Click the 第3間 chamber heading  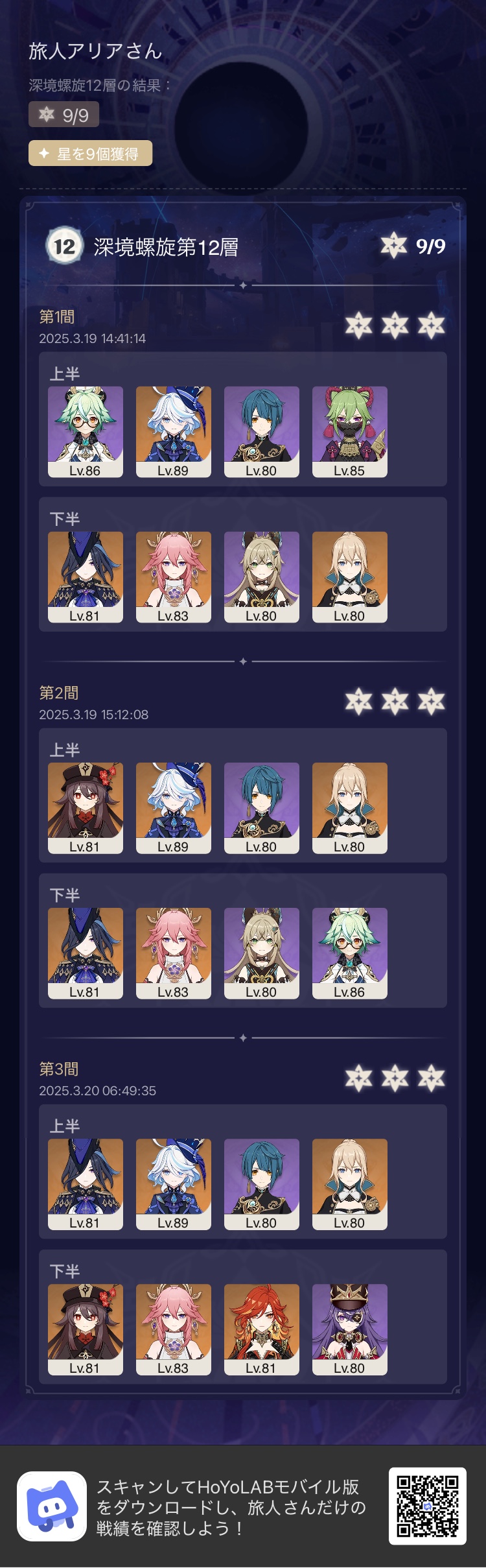point(59,1069)
